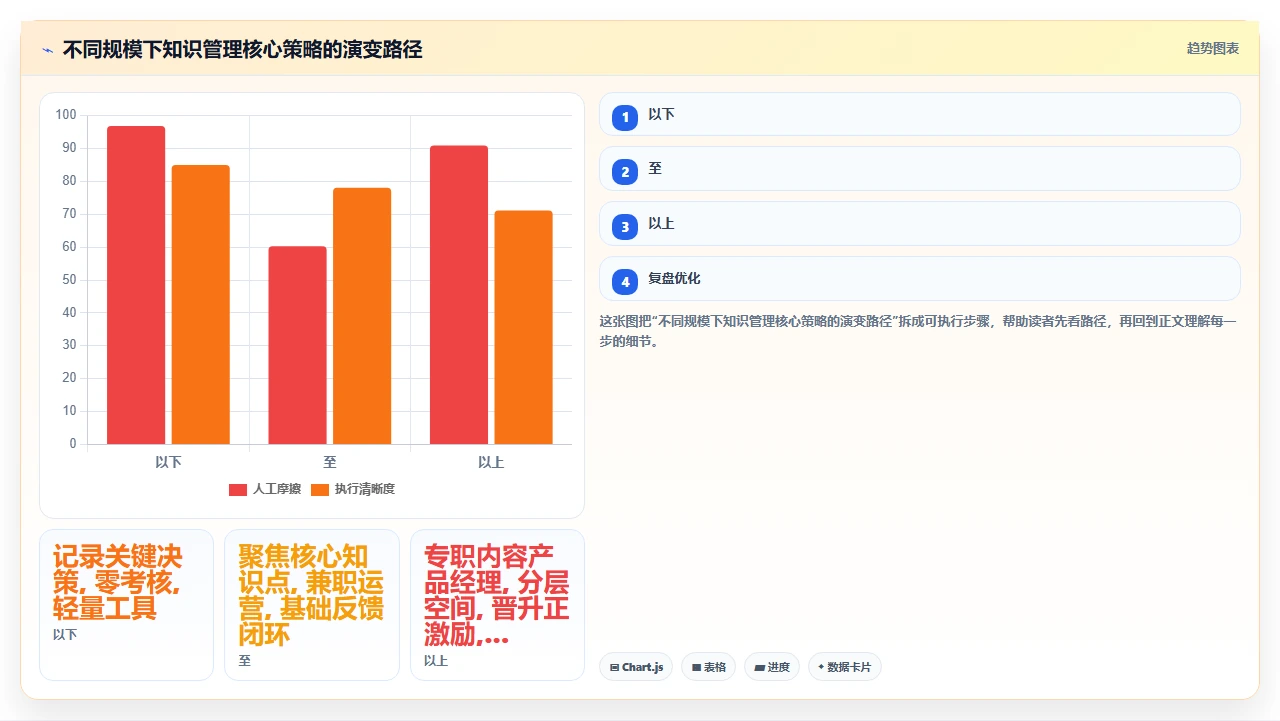Screen dimensions: 1280x721
Task: Click the trend icon beside the title
Action: click(x=47, y=50)
